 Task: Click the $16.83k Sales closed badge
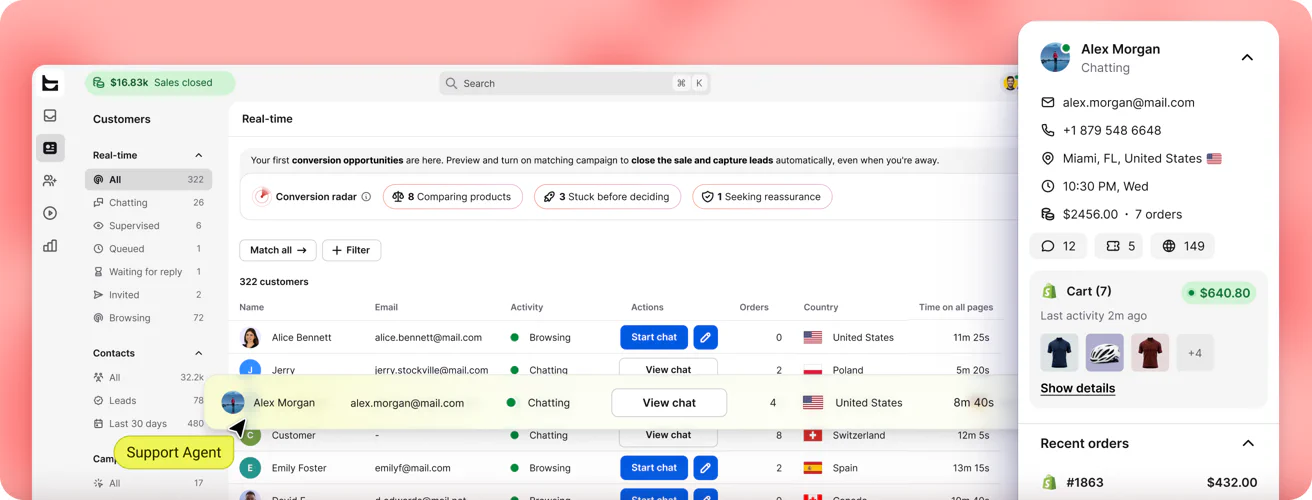pos(160,83)
